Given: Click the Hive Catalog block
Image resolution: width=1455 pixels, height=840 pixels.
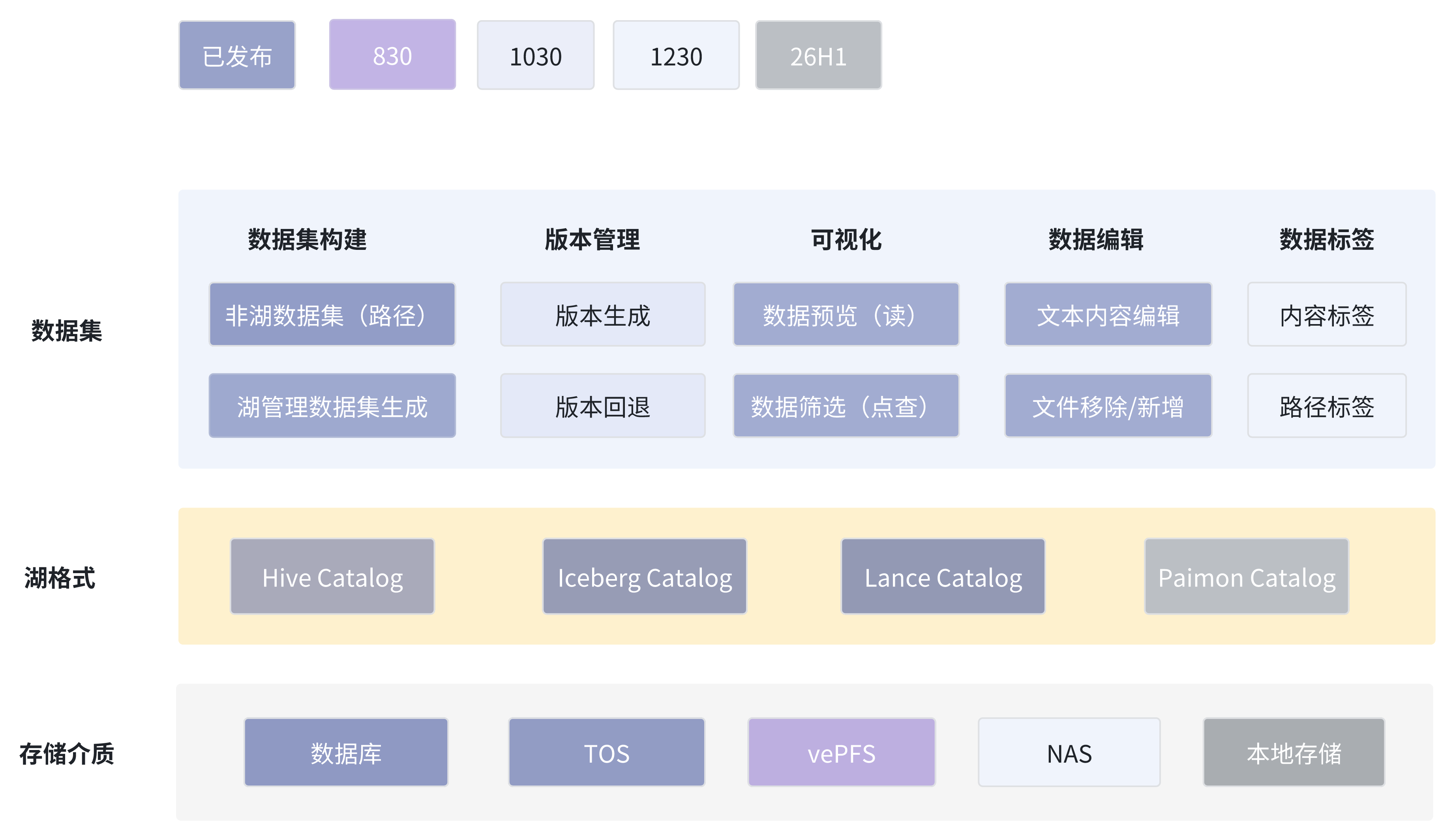Looking at the screenshot, I should pos(332,576).
